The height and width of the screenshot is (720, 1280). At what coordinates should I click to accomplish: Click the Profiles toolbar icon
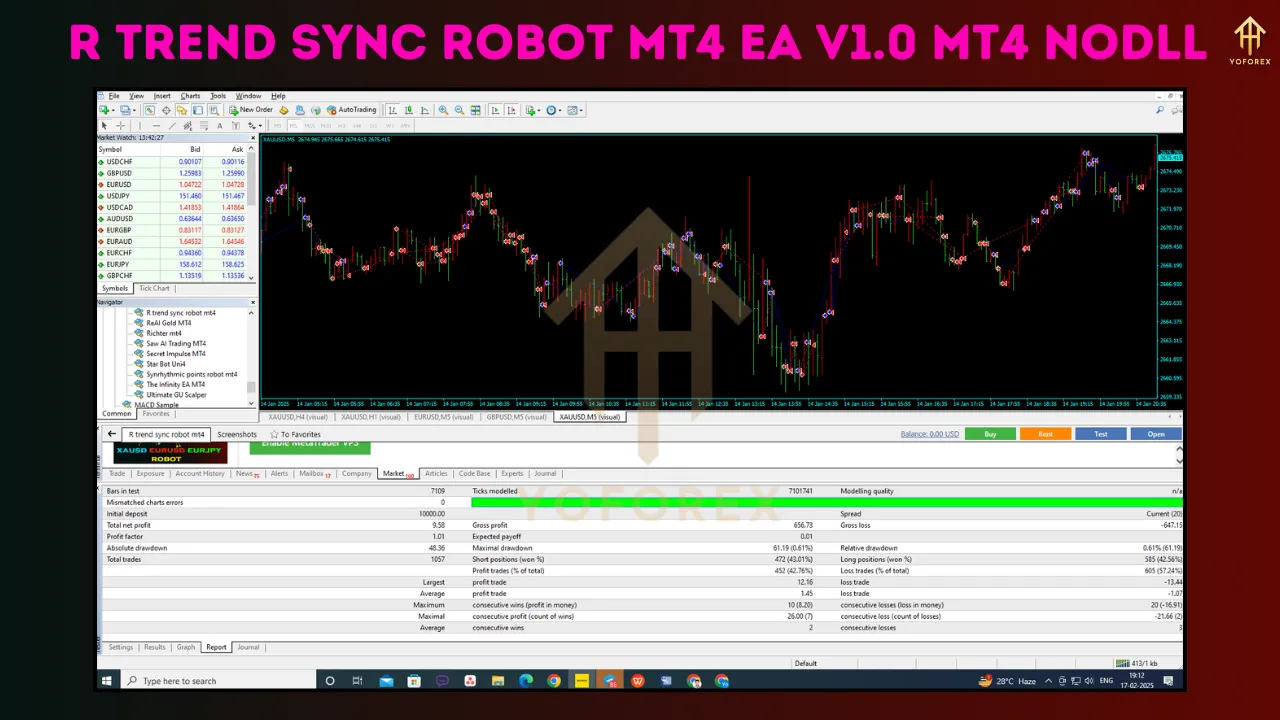(124, 110)
